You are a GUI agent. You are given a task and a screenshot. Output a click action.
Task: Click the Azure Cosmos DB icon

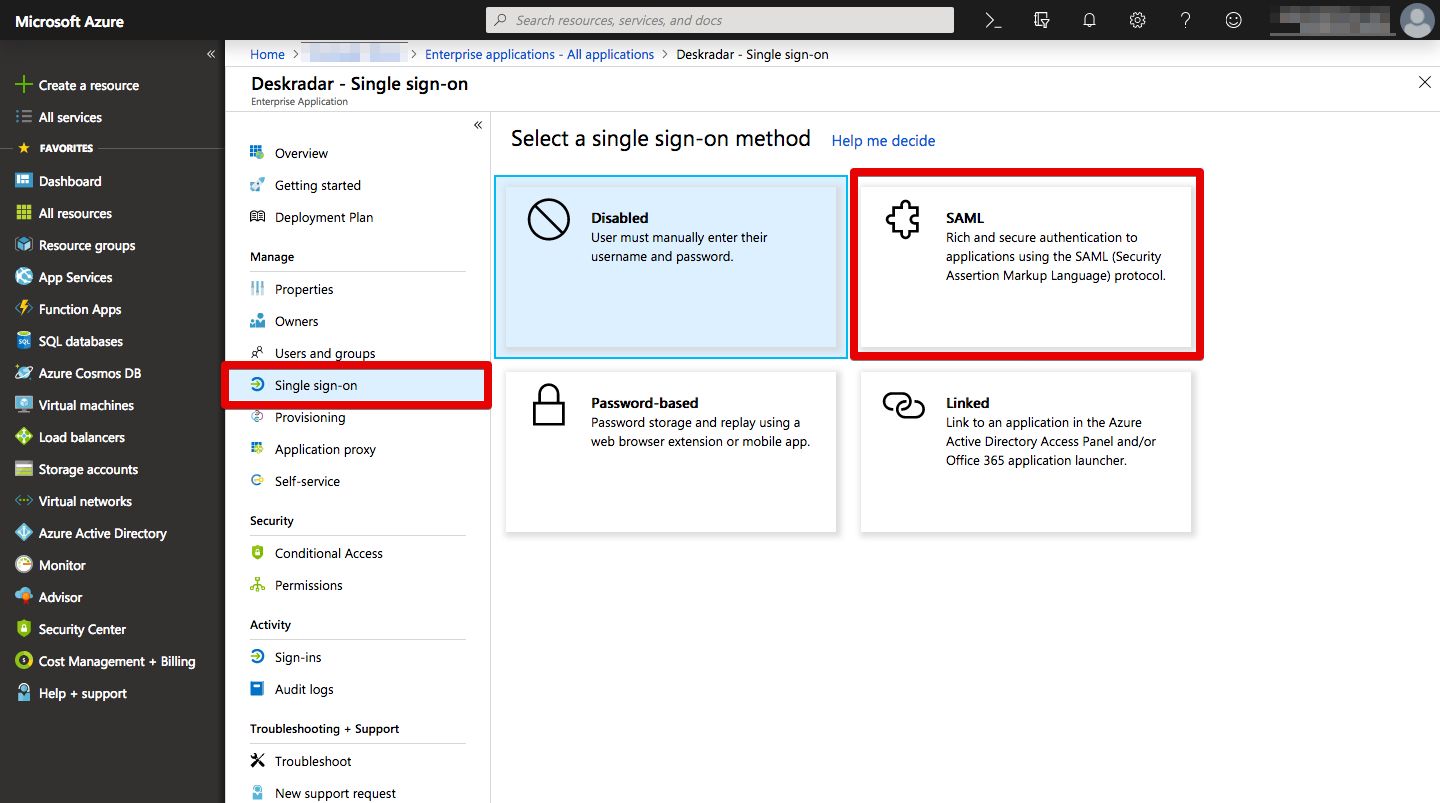pyautogui.click(x=23, y=373)
